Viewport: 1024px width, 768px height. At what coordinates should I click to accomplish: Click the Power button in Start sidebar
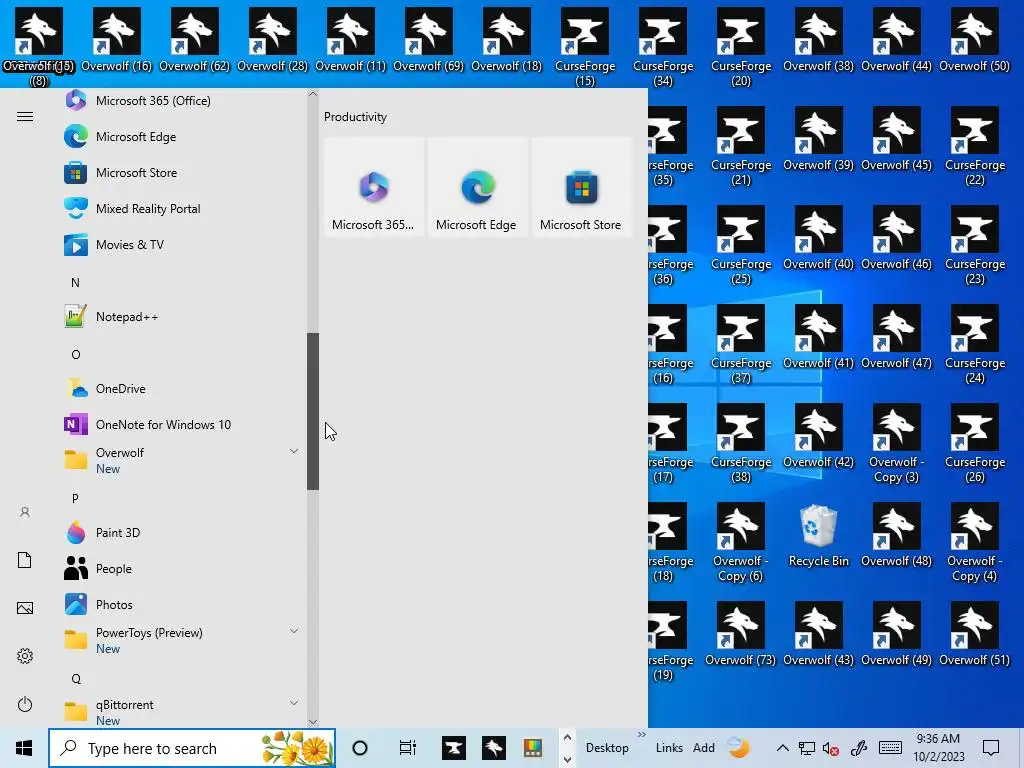(25, 704)
